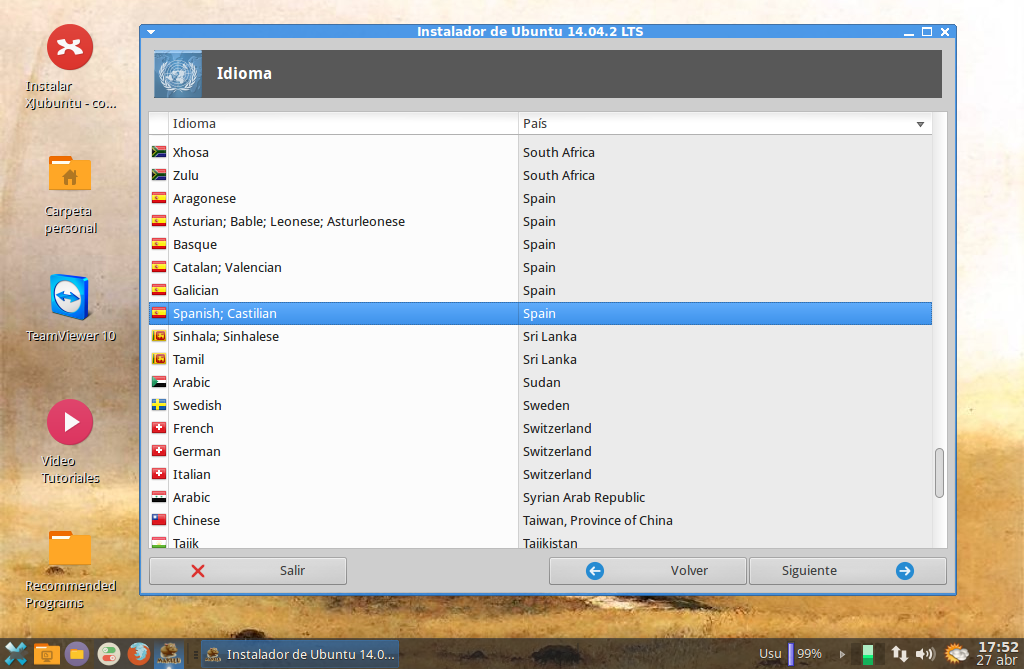1024x669 pixels.
Task: Select the Galician language row
Action: click(540, 290)
